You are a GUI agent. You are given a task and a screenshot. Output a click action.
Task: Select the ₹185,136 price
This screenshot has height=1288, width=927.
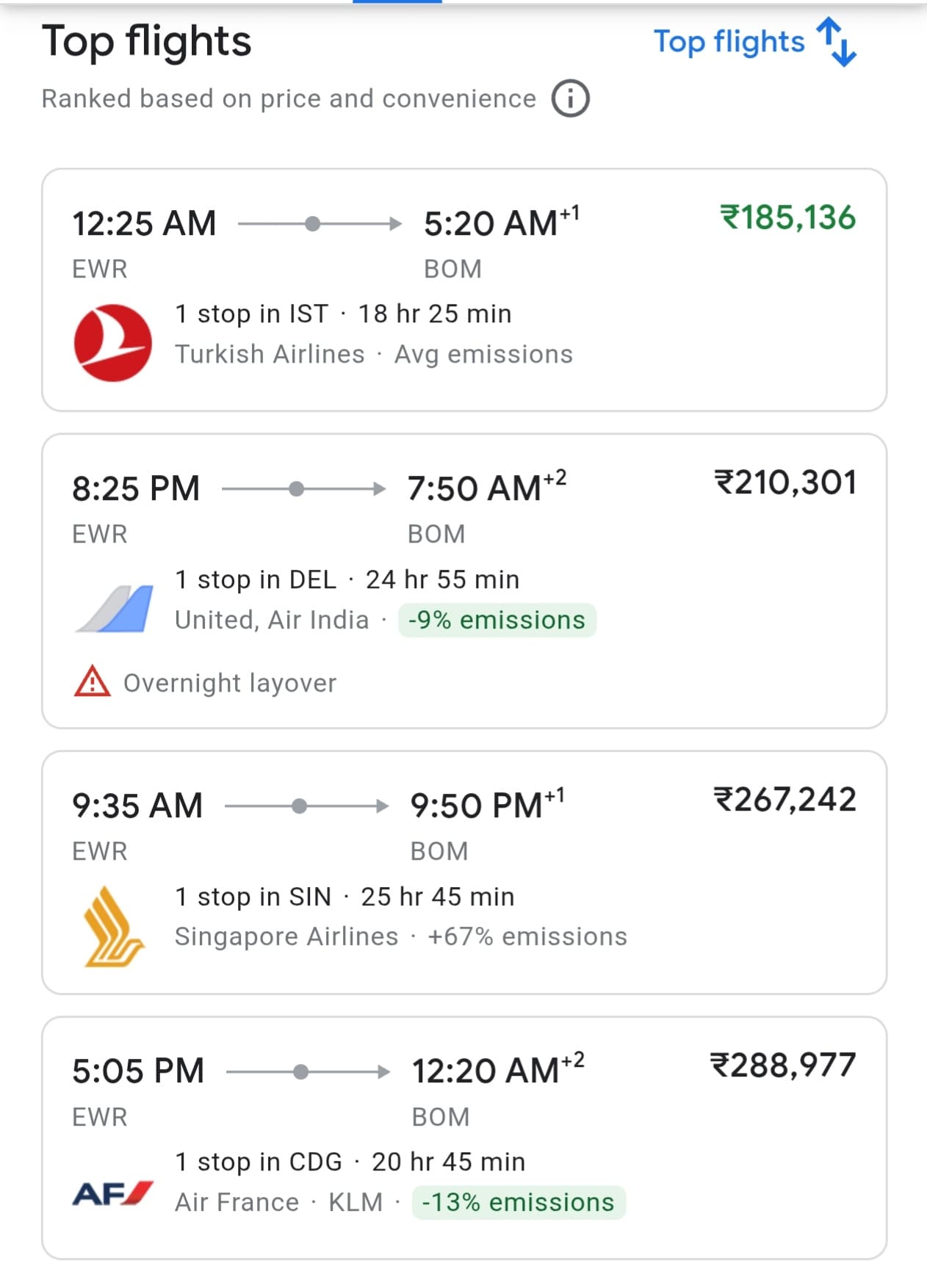point(787,218)
